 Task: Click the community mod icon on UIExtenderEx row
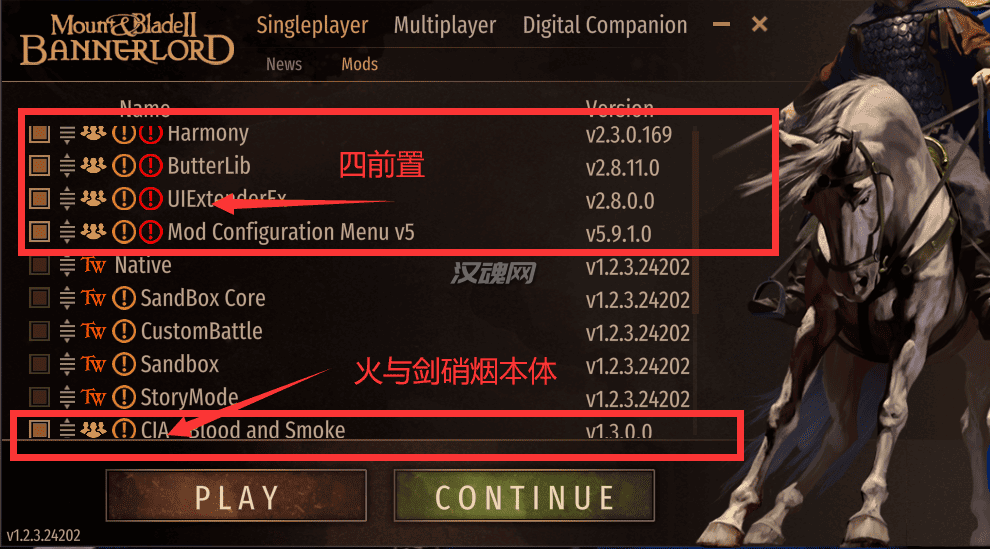click(93, 198)
